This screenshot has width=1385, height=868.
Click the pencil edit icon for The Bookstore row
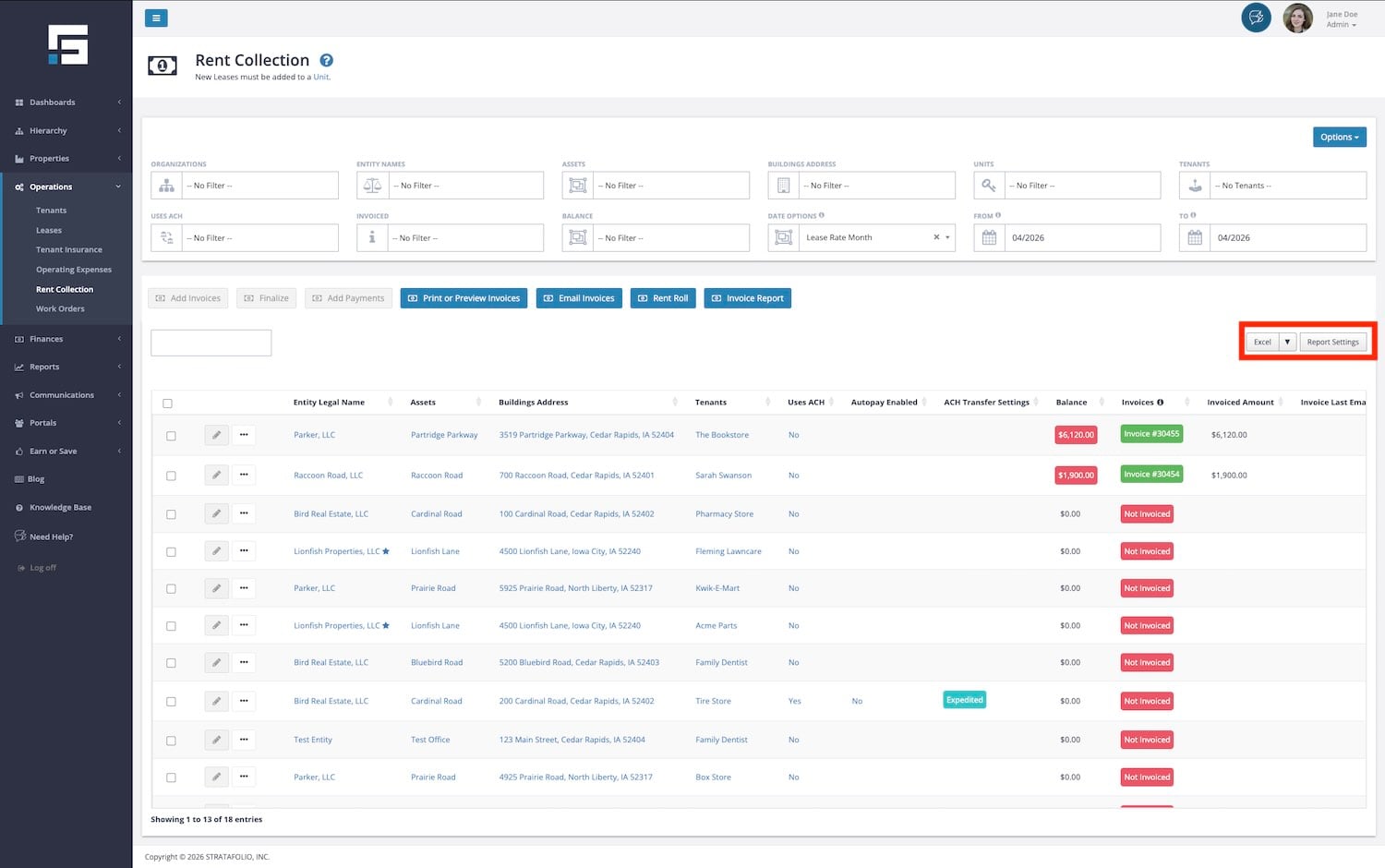[x=216, y=435]
